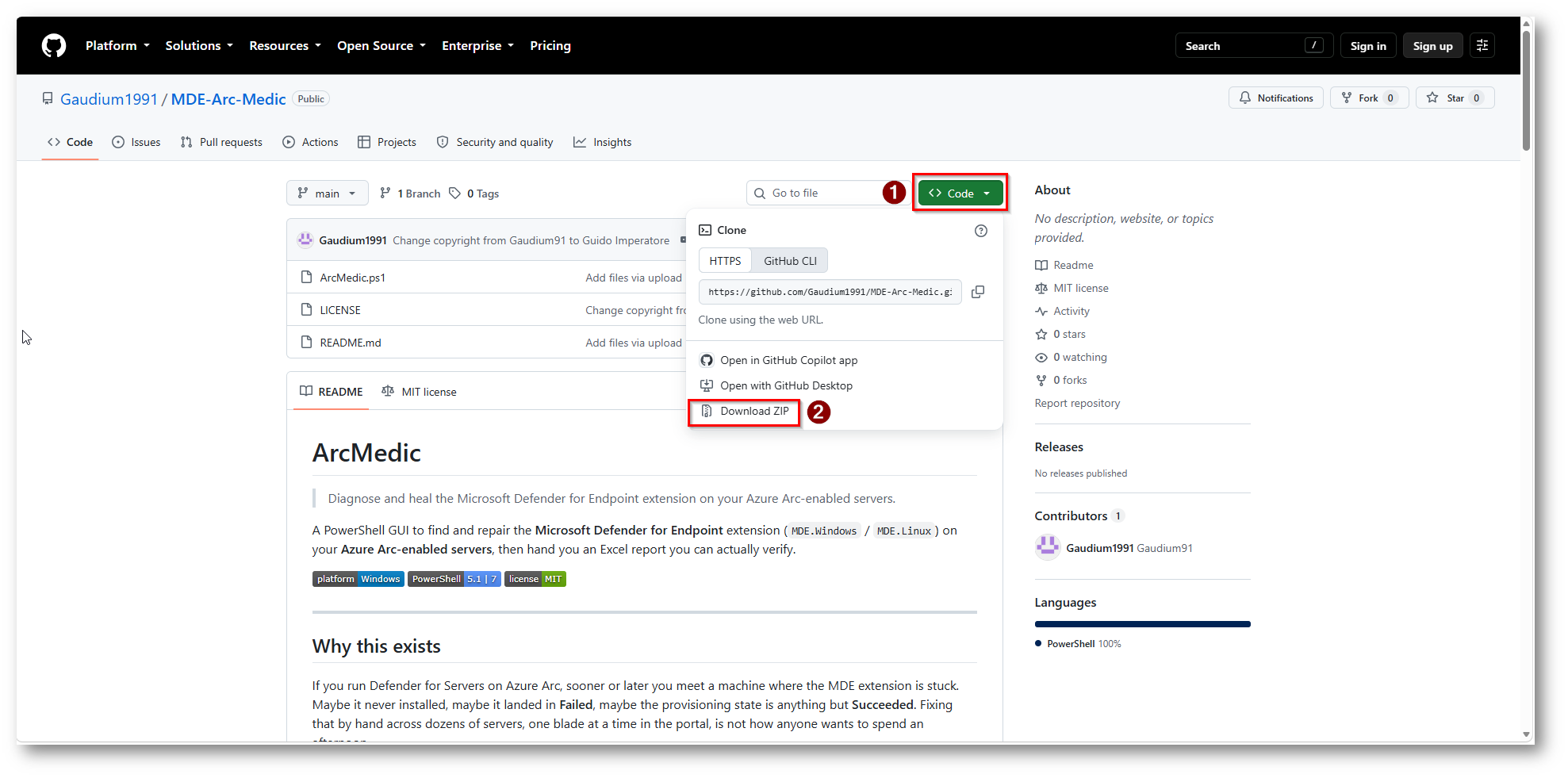The image size is (1568, 778).
Task: Expand the Resources menu
Action: point(285,46)
